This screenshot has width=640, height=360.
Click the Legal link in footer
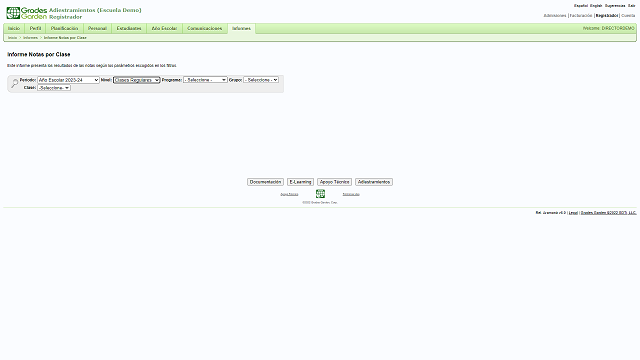coord(573,213)
